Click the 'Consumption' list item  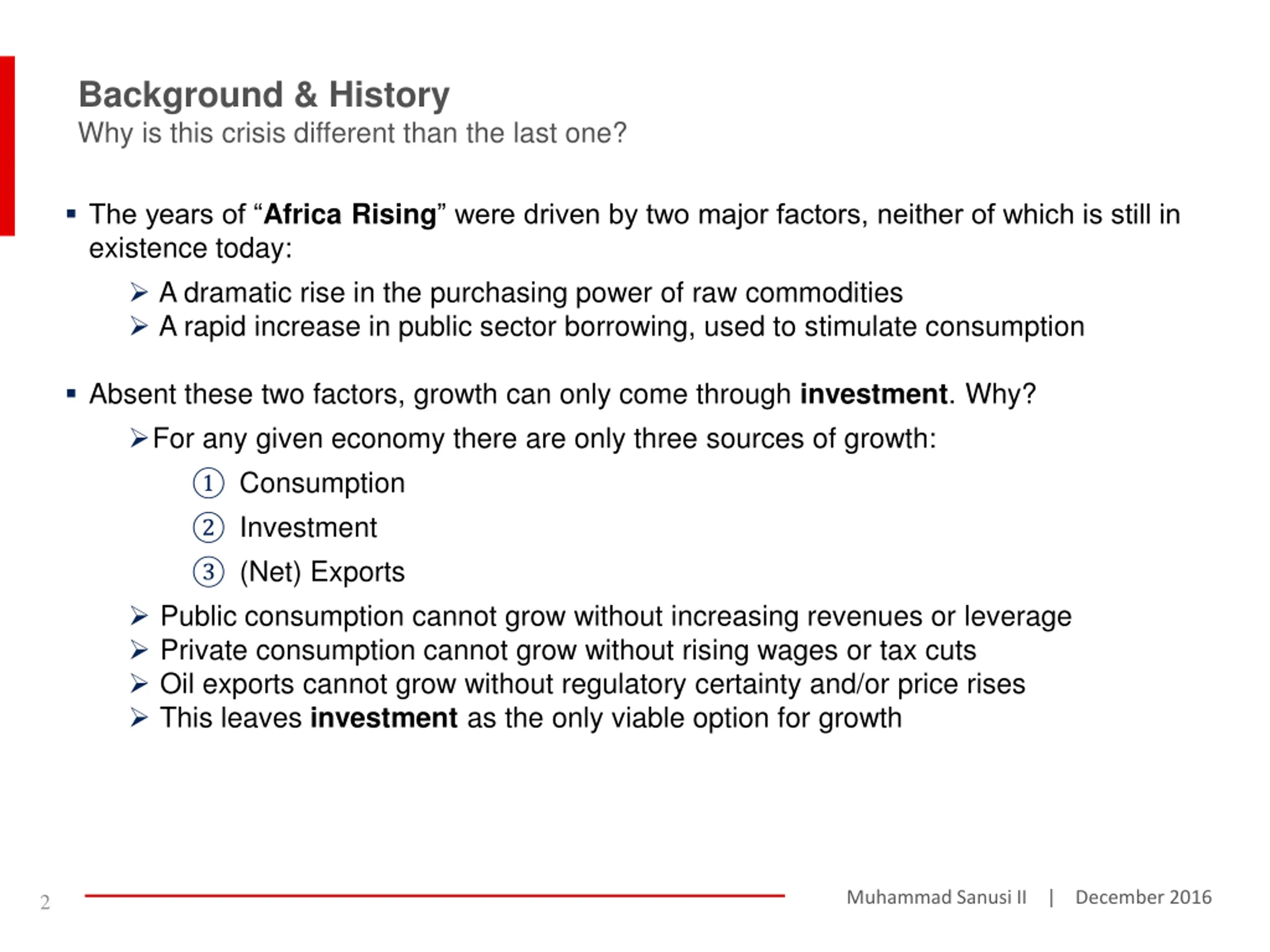tap(322, 483)
